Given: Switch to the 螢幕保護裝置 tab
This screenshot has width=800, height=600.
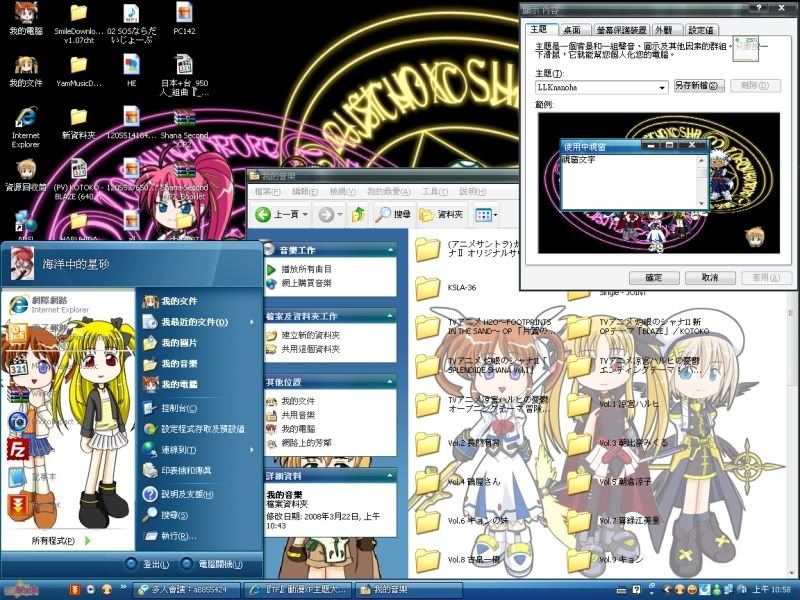Looking at the screenshot, I should click(x=621, y=30).
